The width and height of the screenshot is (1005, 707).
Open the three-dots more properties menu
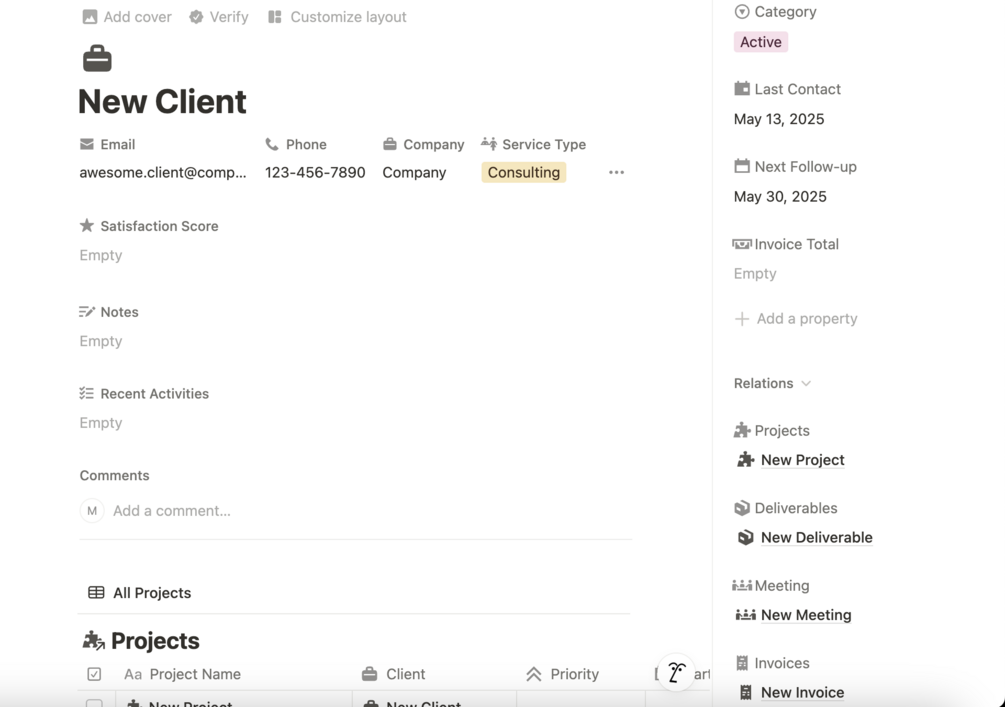(x=616, y=173)
